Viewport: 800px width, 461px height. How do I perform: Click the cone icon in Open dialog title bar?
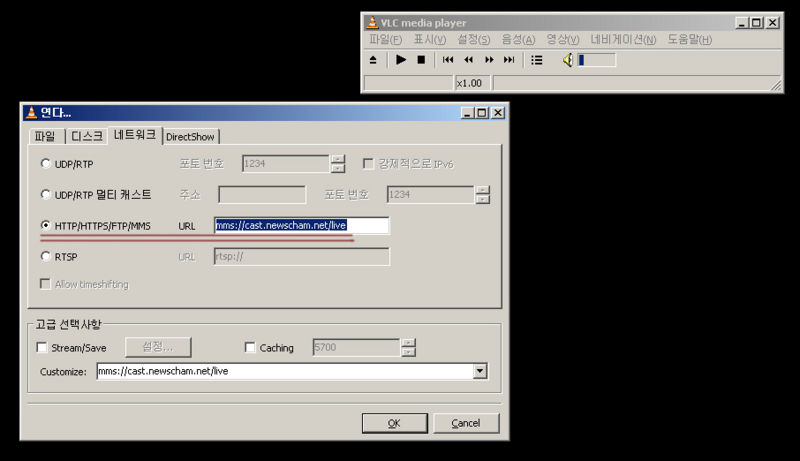click(x=32, y=112)
